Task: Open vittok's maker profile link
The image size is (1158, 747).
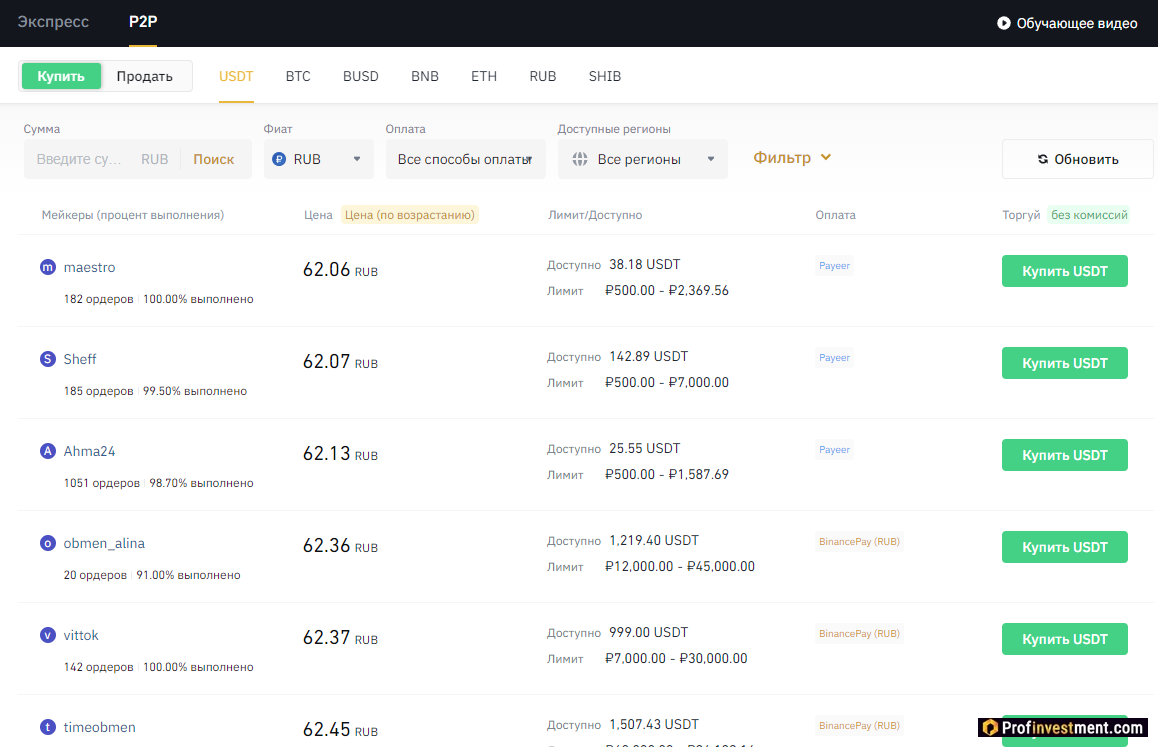Action: (x=81, y=635)
